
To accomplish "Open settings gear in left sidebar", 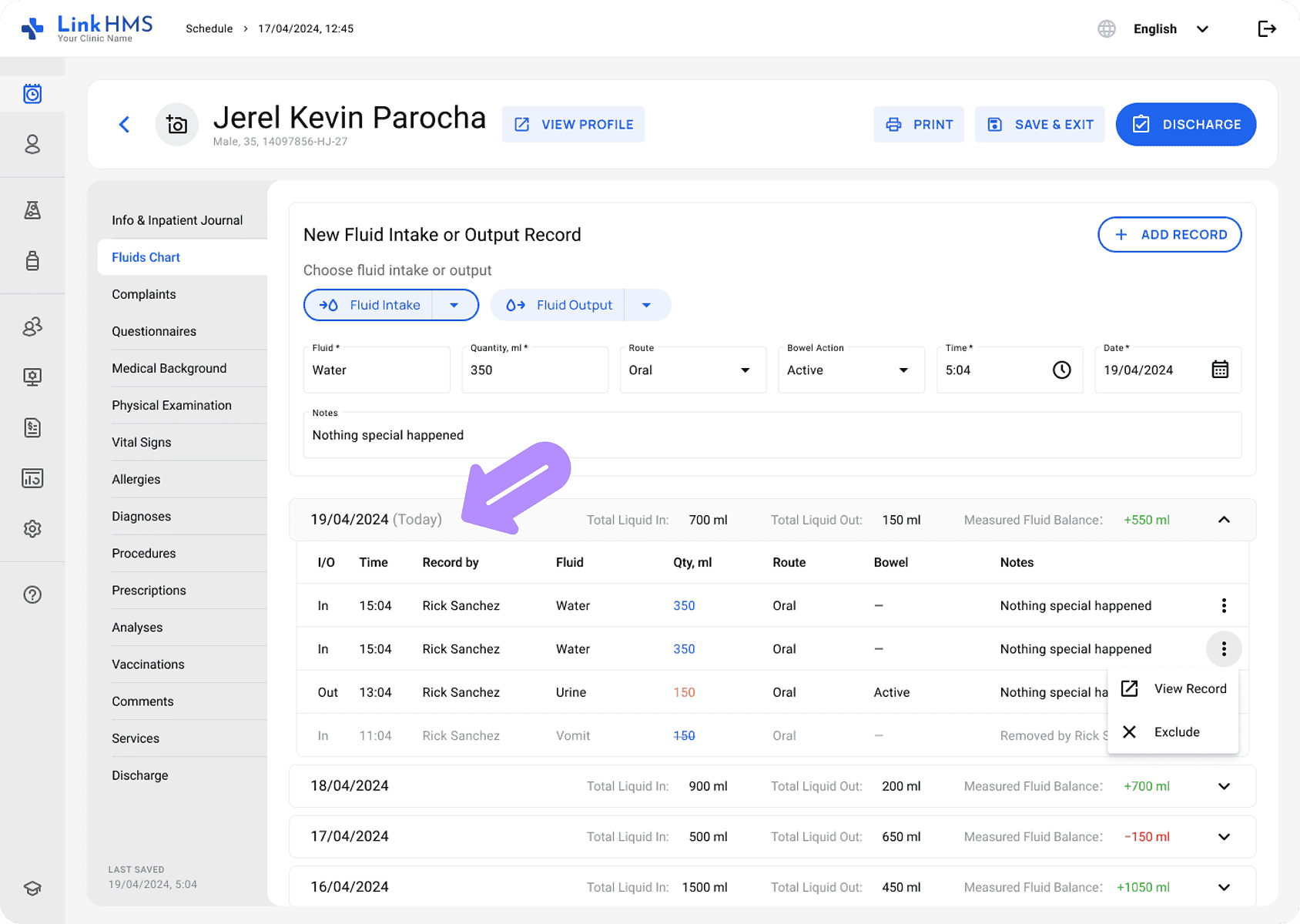I will pos(32,529).
